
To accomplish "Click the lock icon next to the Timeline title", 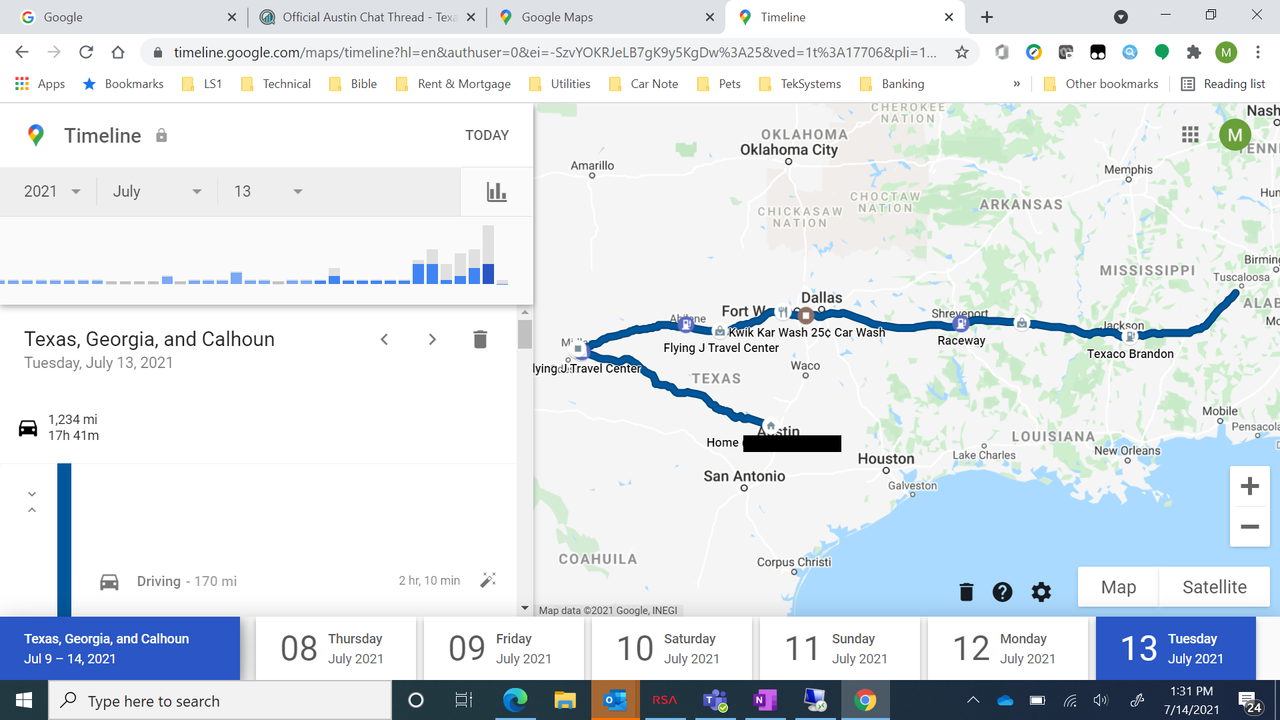I will click(159, 135).
